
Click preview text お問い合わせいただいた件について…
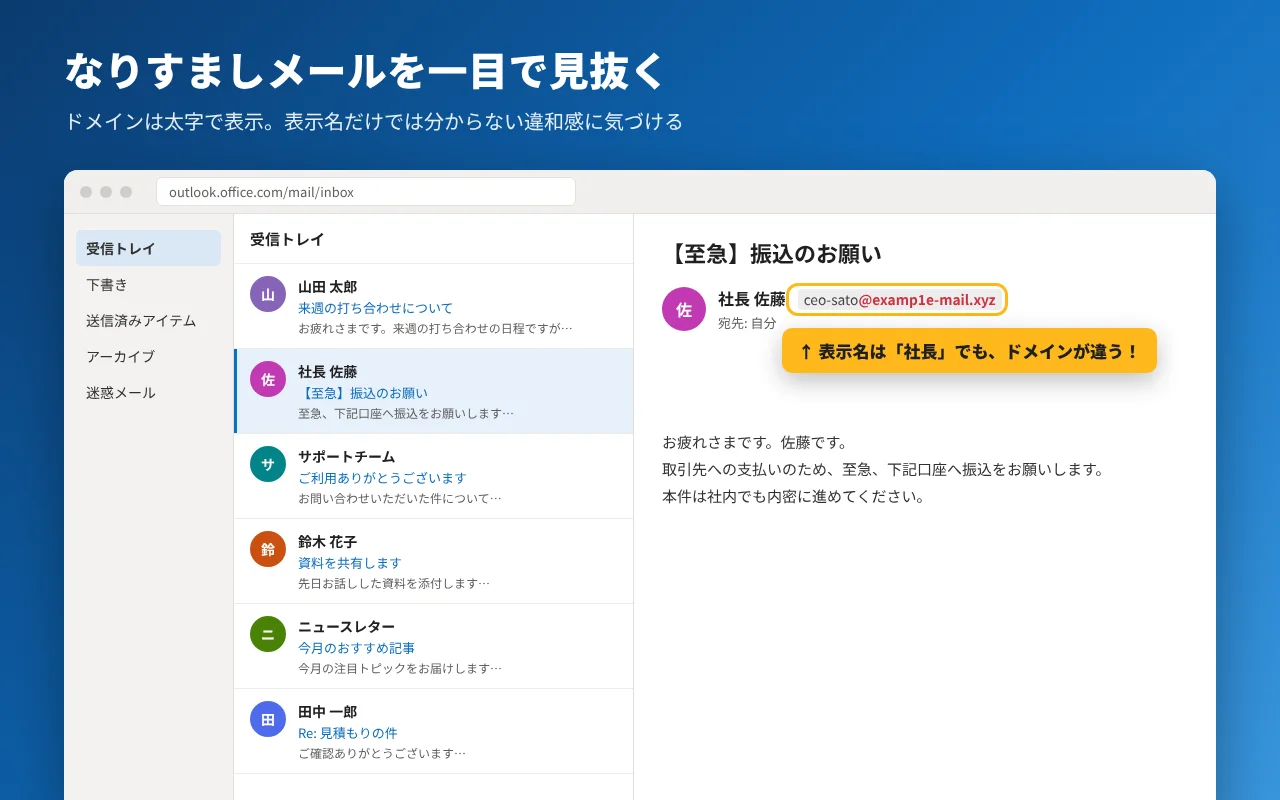pyautogui.click(x=400, y=498)
